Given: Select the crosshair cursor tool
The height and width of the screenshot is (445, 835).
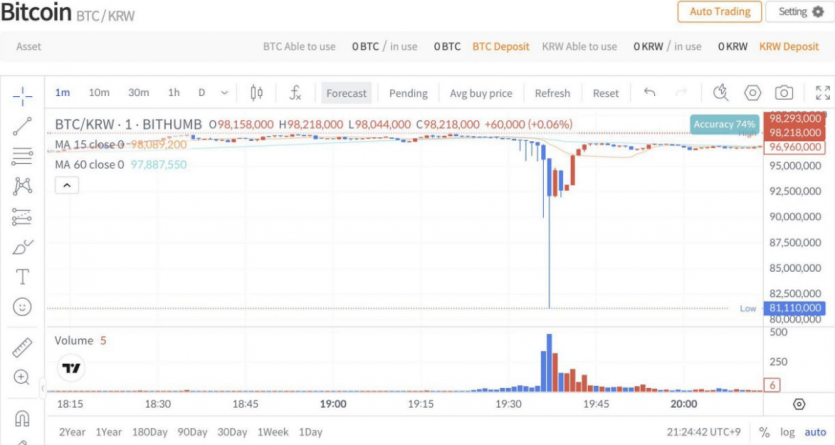Looking at the screenshot, I should coord(22,96).
